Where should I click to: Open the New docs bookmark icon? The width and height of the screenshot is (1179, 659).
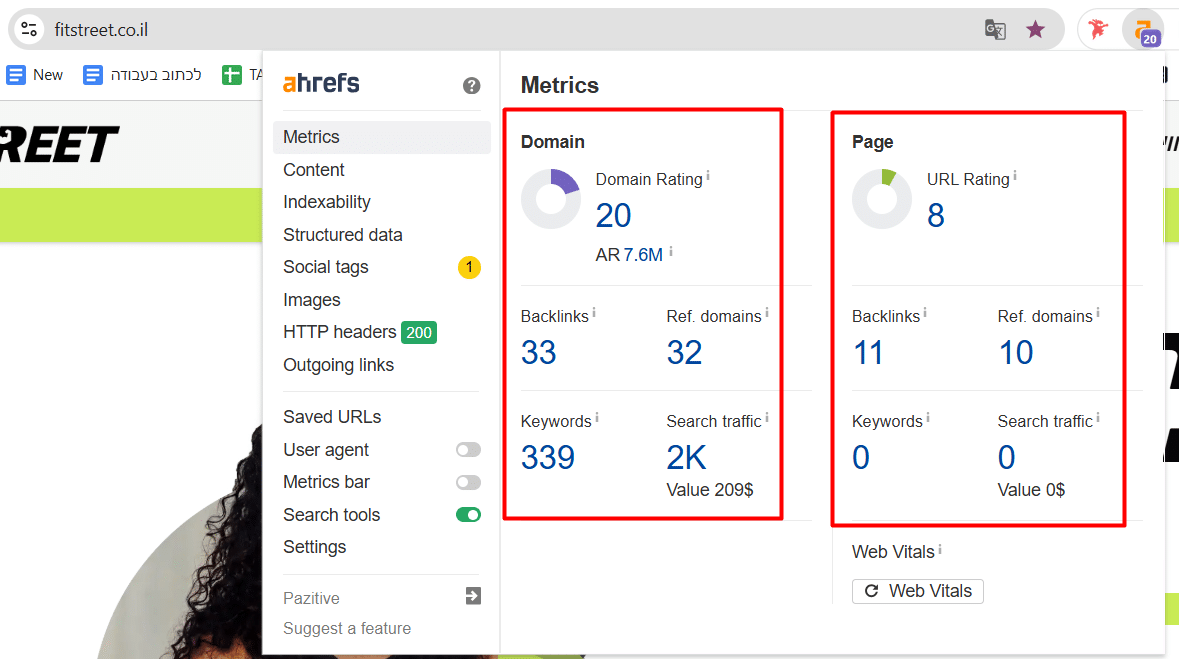coord(16,74)
